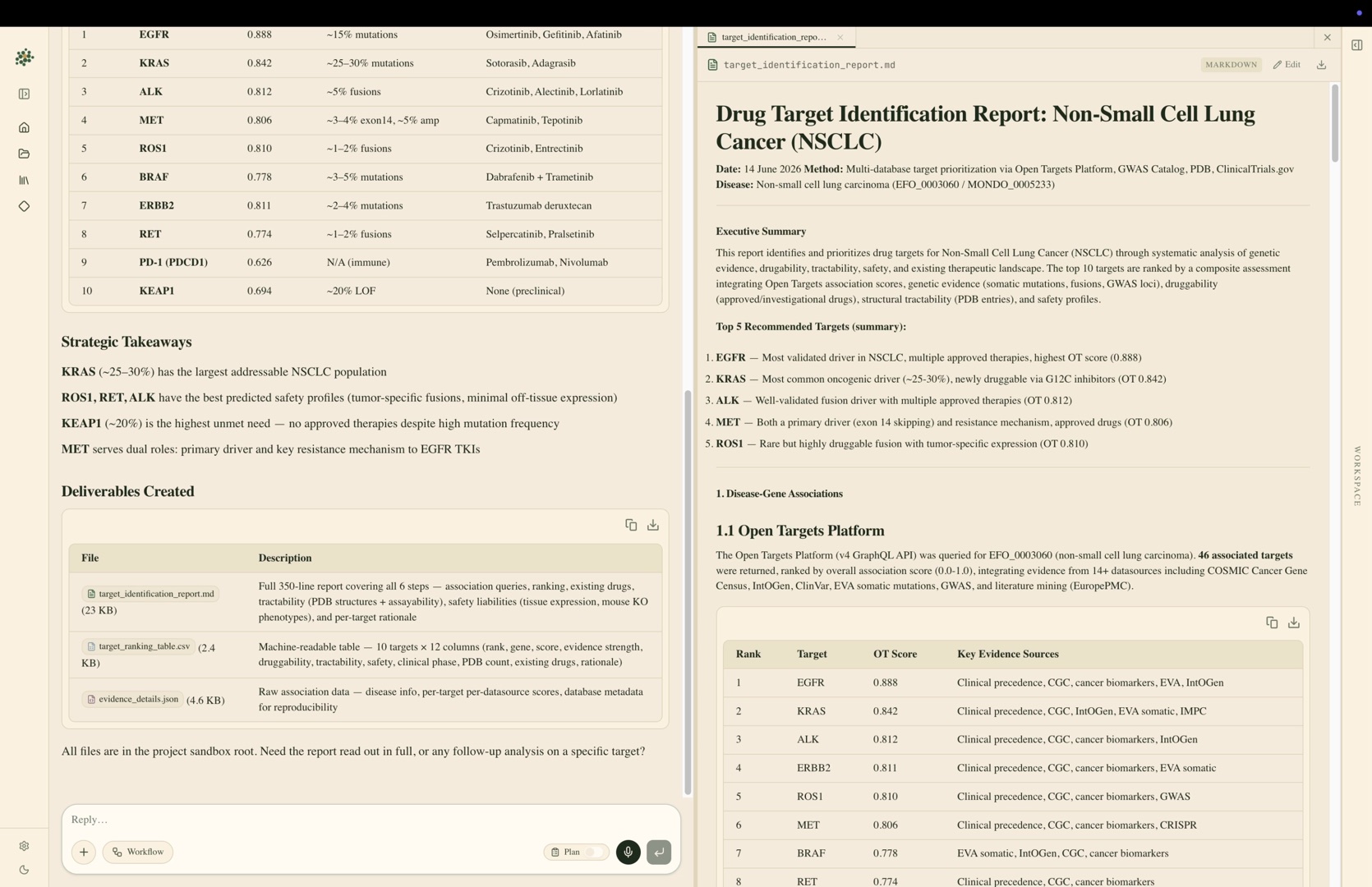This screenshot has height=887, width=1372.
Task: Toggle the Plan switch
Action: tap(576, 852)
